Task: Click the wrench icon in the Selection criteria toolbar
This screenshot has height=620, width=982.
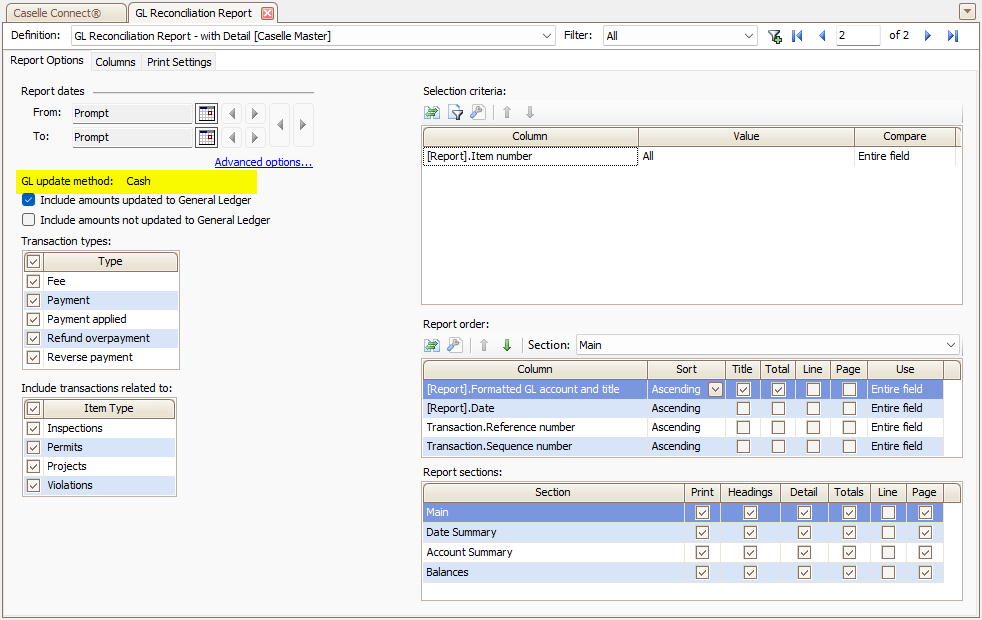Action: (478, 112)
